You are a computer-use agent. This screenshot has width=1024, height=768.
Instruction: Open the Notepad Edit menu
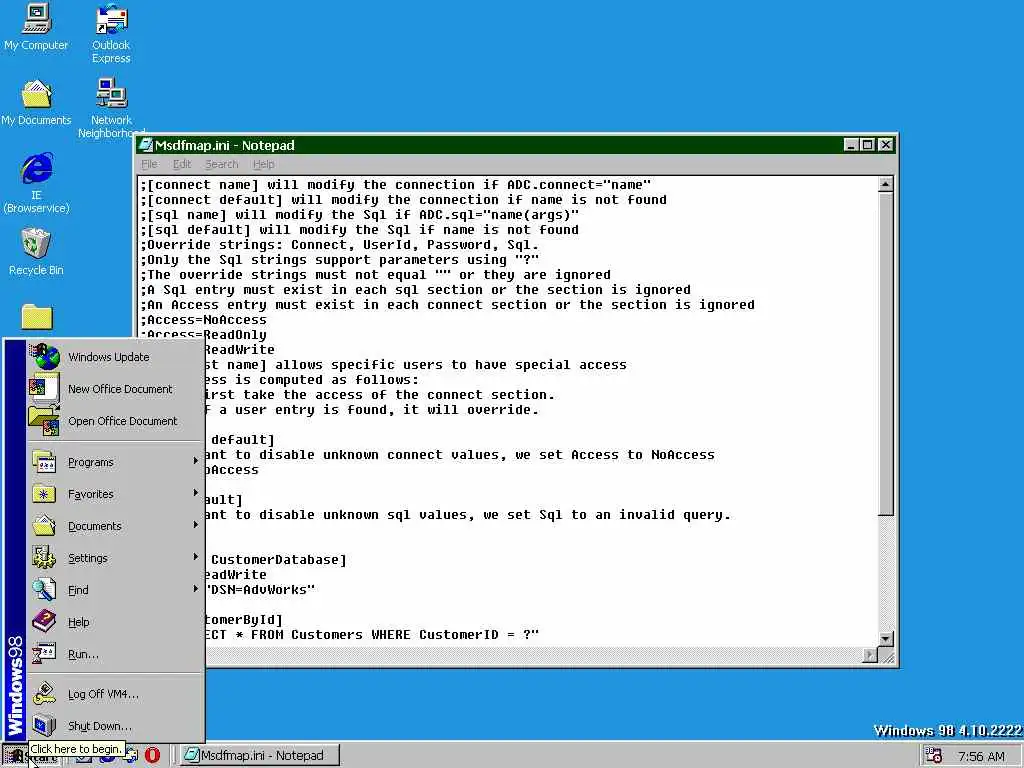(x=182, y=165)
